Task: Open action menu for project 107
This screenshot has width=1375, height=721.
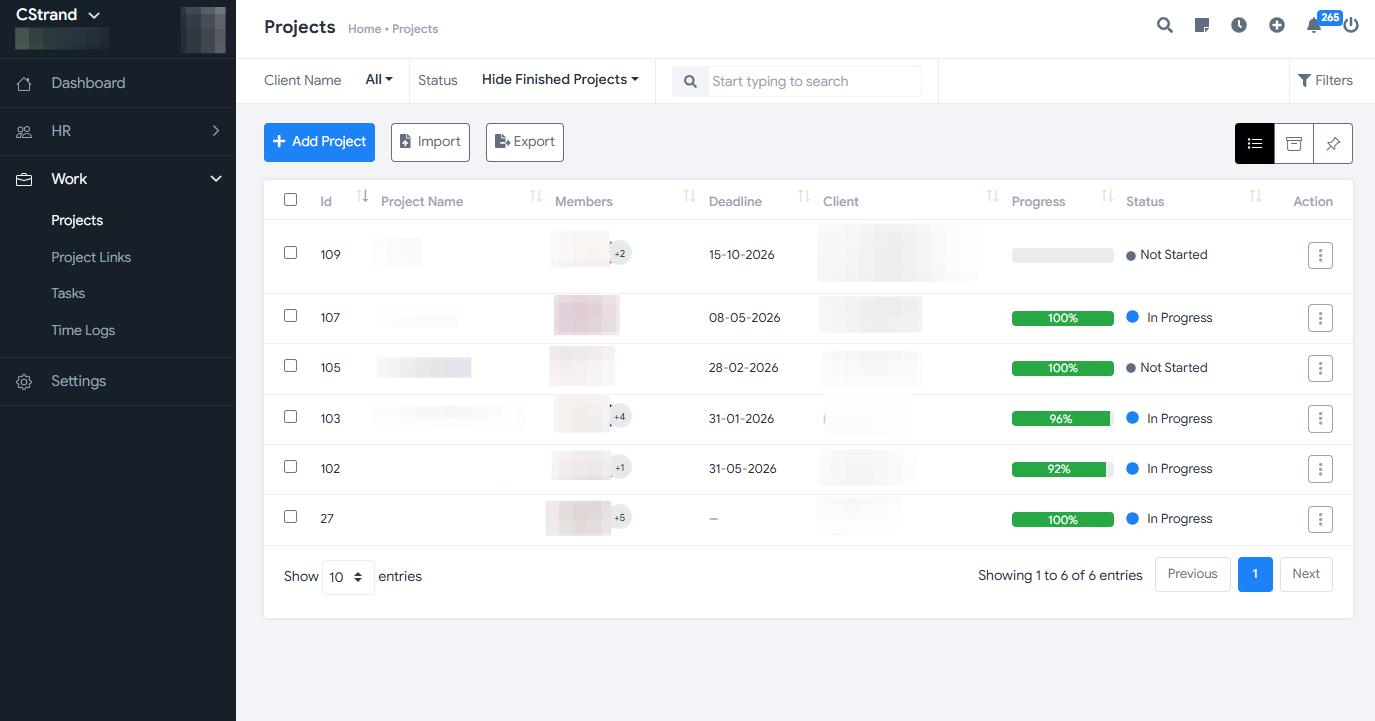Action: (x=1320, y=319)
